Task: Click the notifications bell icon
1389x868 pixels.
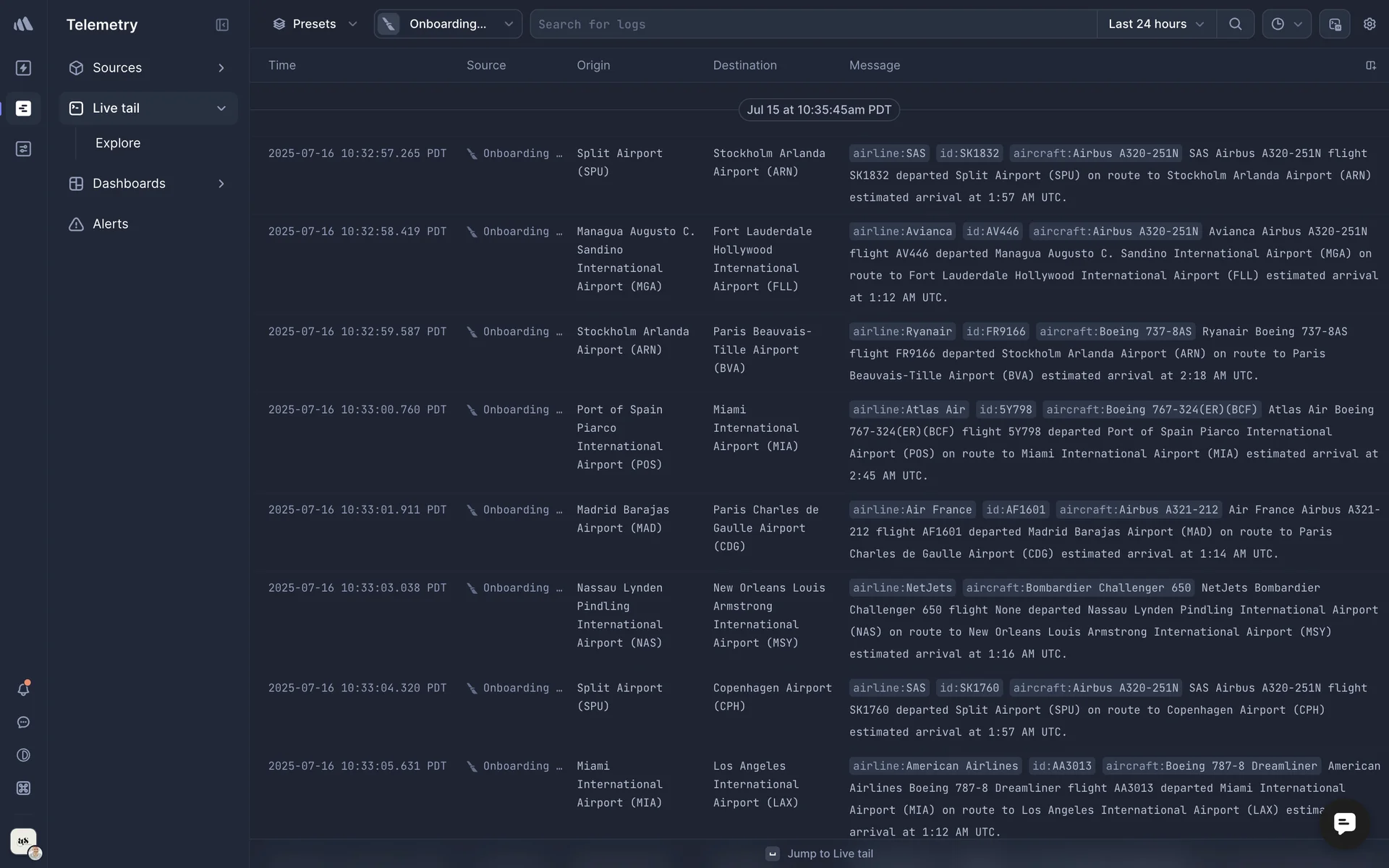Action: click(23, 689)
